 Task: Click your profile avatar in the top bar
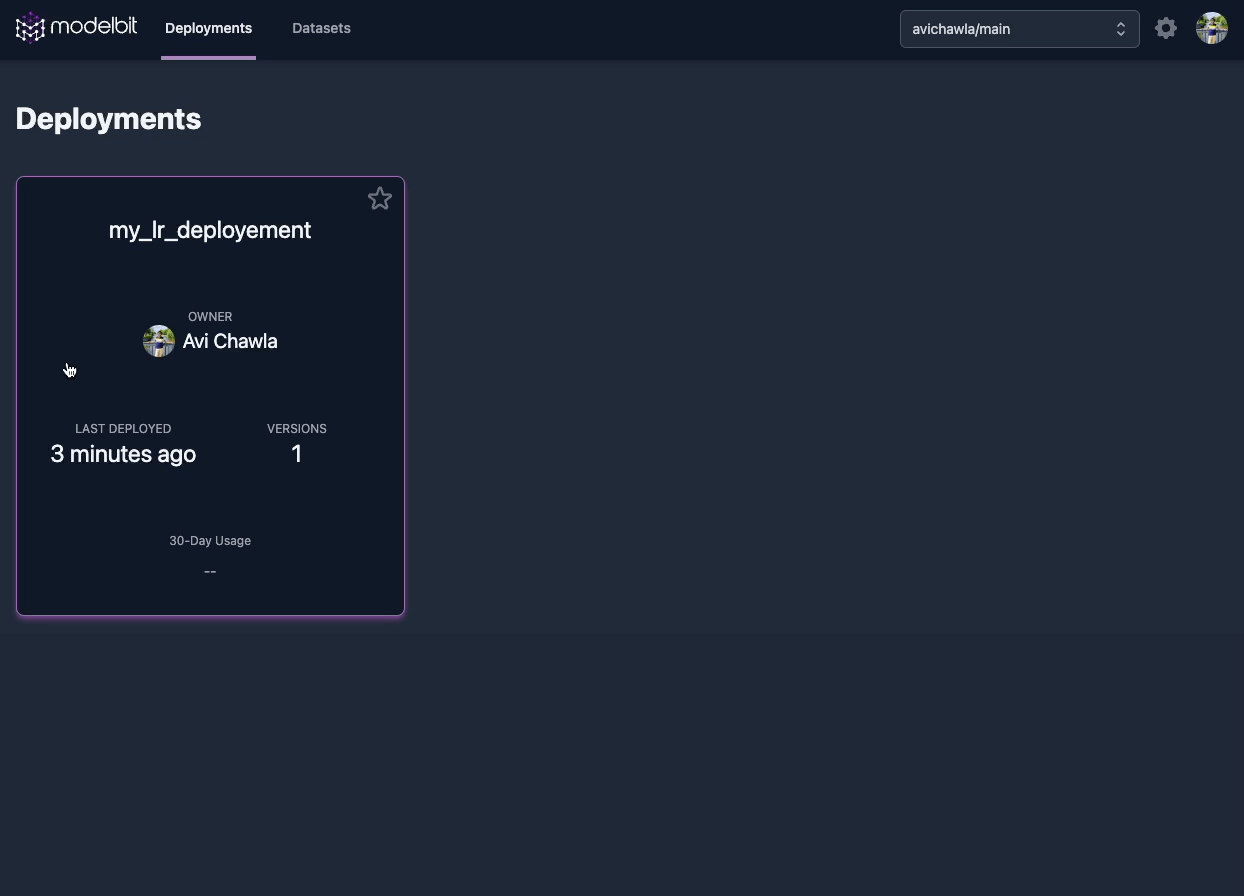pyautogui.click(x=1211, y=28)
